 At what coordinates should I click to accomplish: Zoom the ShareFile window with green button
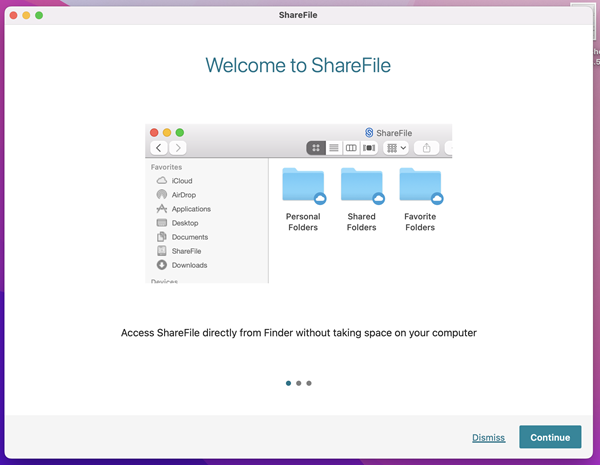point(39,15)
